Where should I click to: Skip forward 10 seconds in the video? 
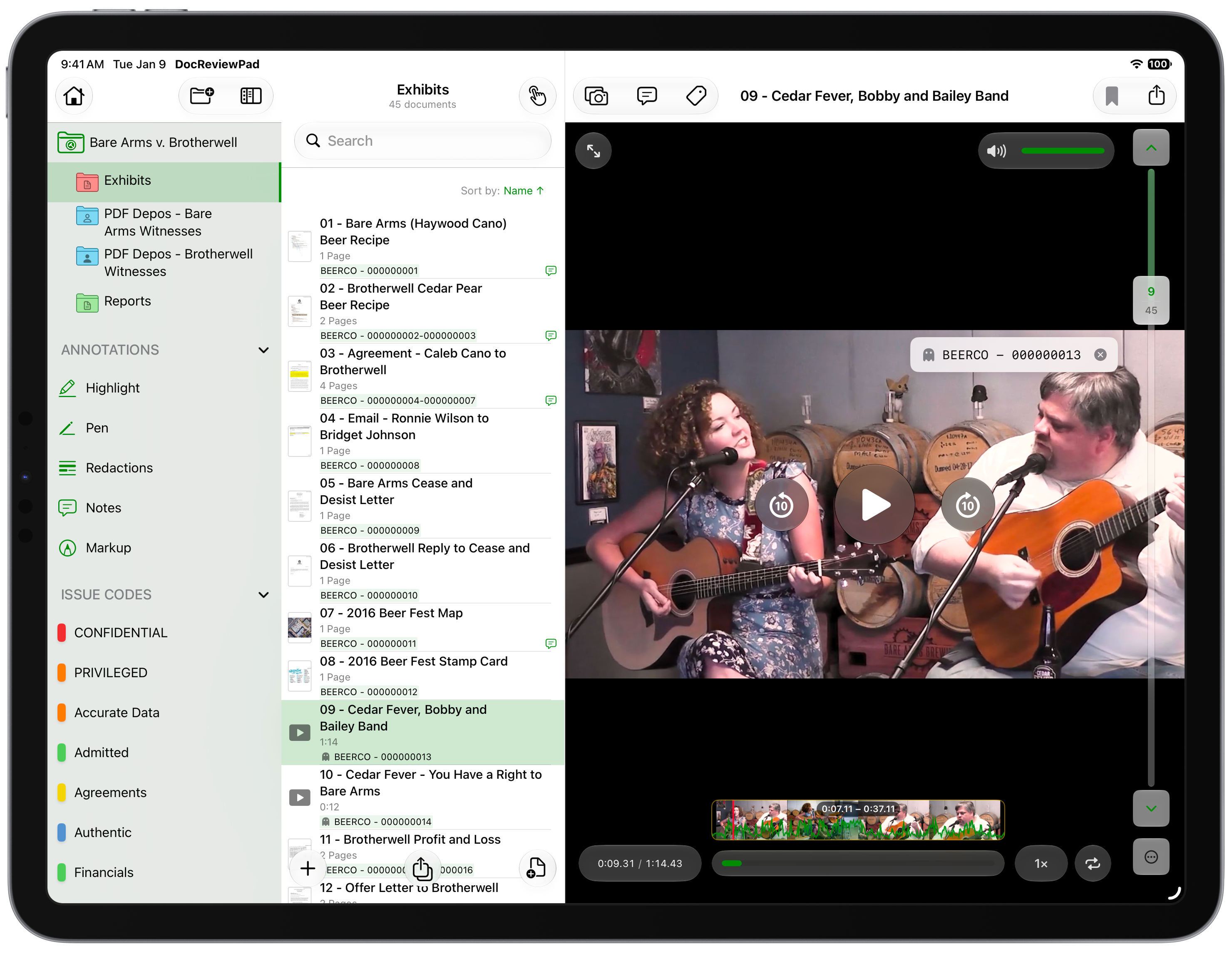click(967, 505)
